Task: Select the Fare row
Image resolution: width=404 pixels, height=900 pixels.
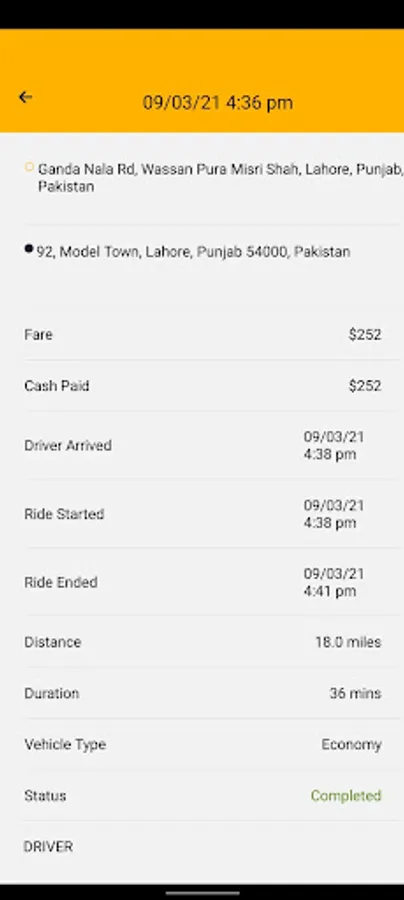Action: pyautogui.click(x=202, y=335)
